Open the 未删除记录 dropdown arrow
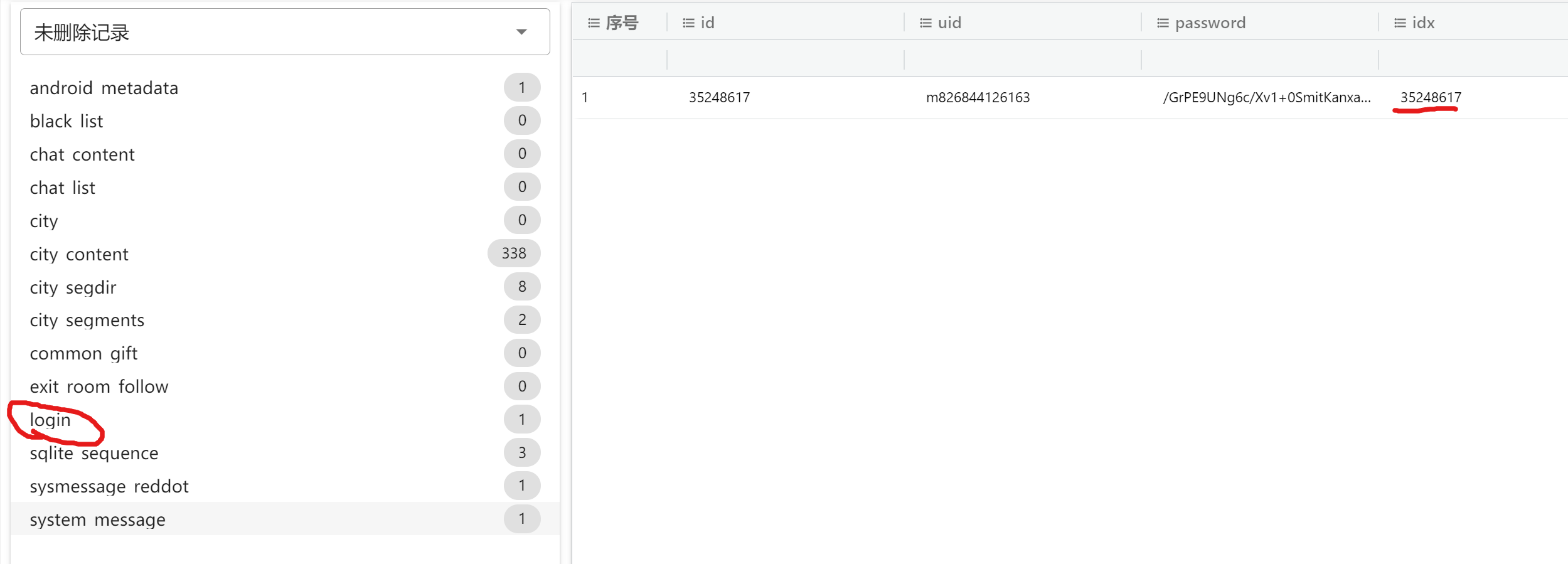 pyautogui.click(x=521, y=32)
